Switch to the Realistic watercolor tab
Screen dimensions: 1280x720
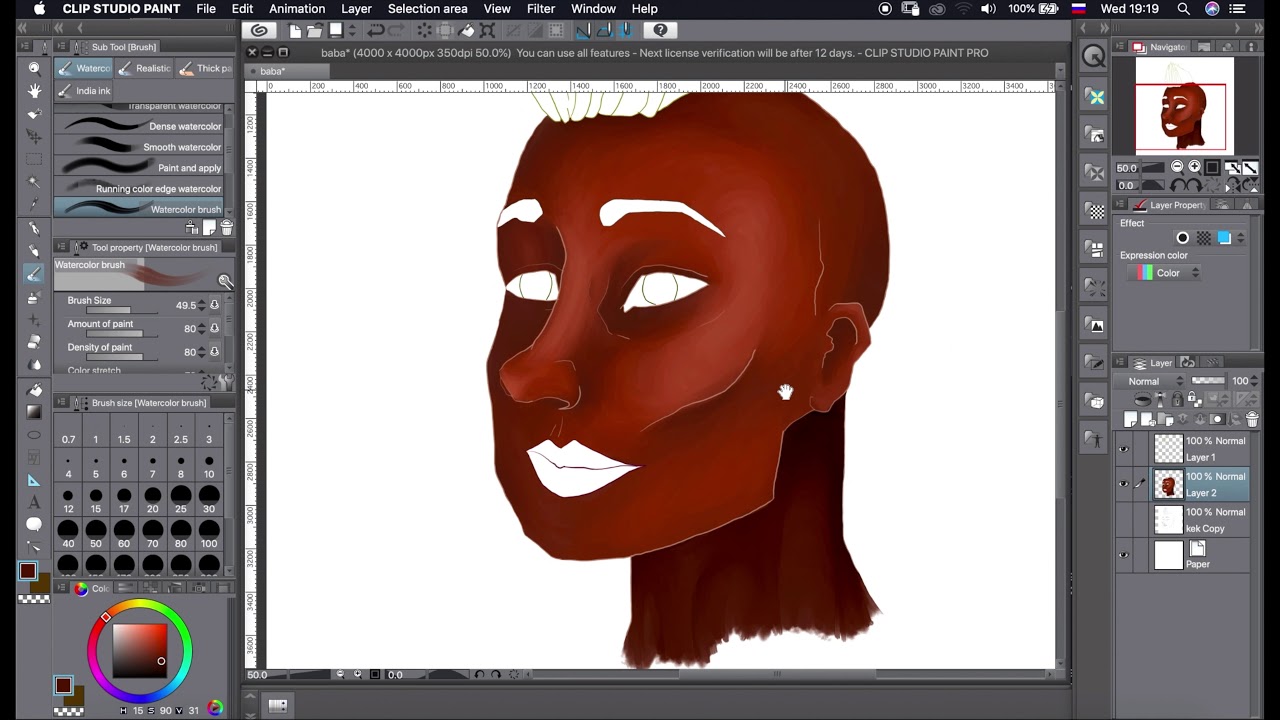coord(143,68)
